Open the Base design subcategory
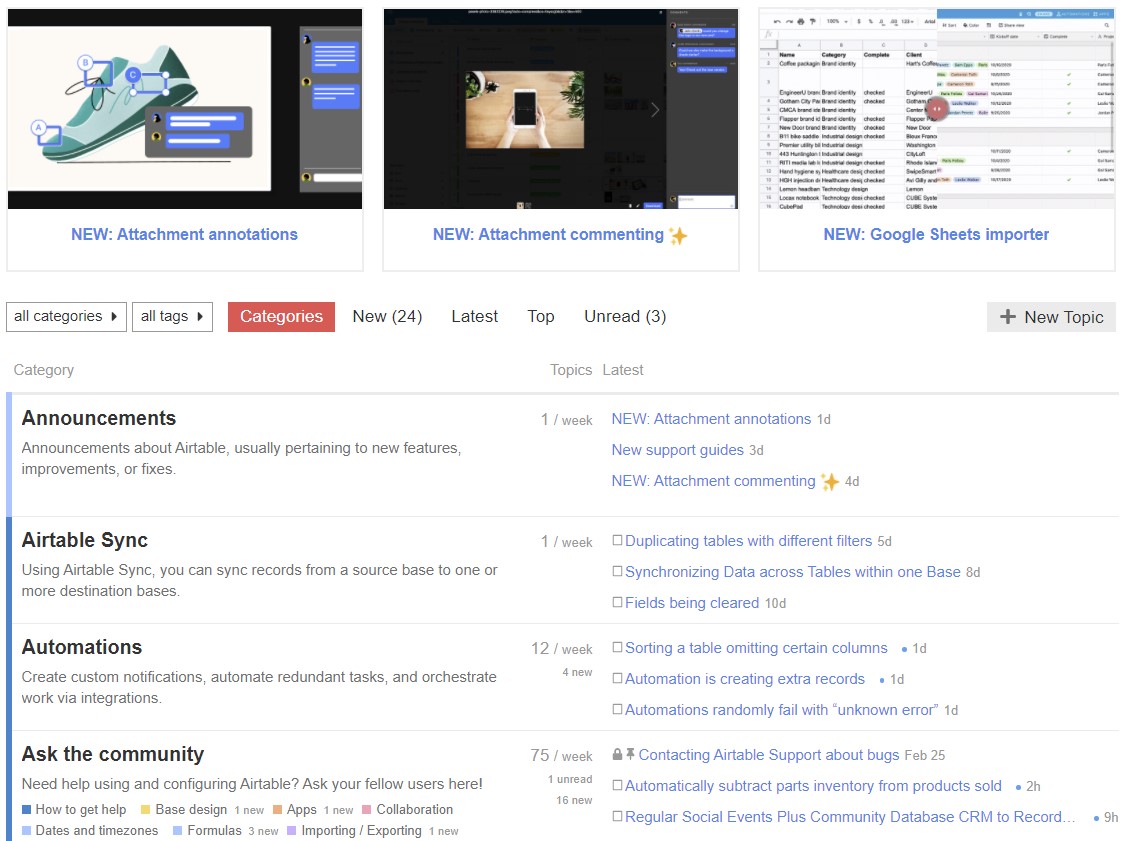1135x841 pixels. 191,809
